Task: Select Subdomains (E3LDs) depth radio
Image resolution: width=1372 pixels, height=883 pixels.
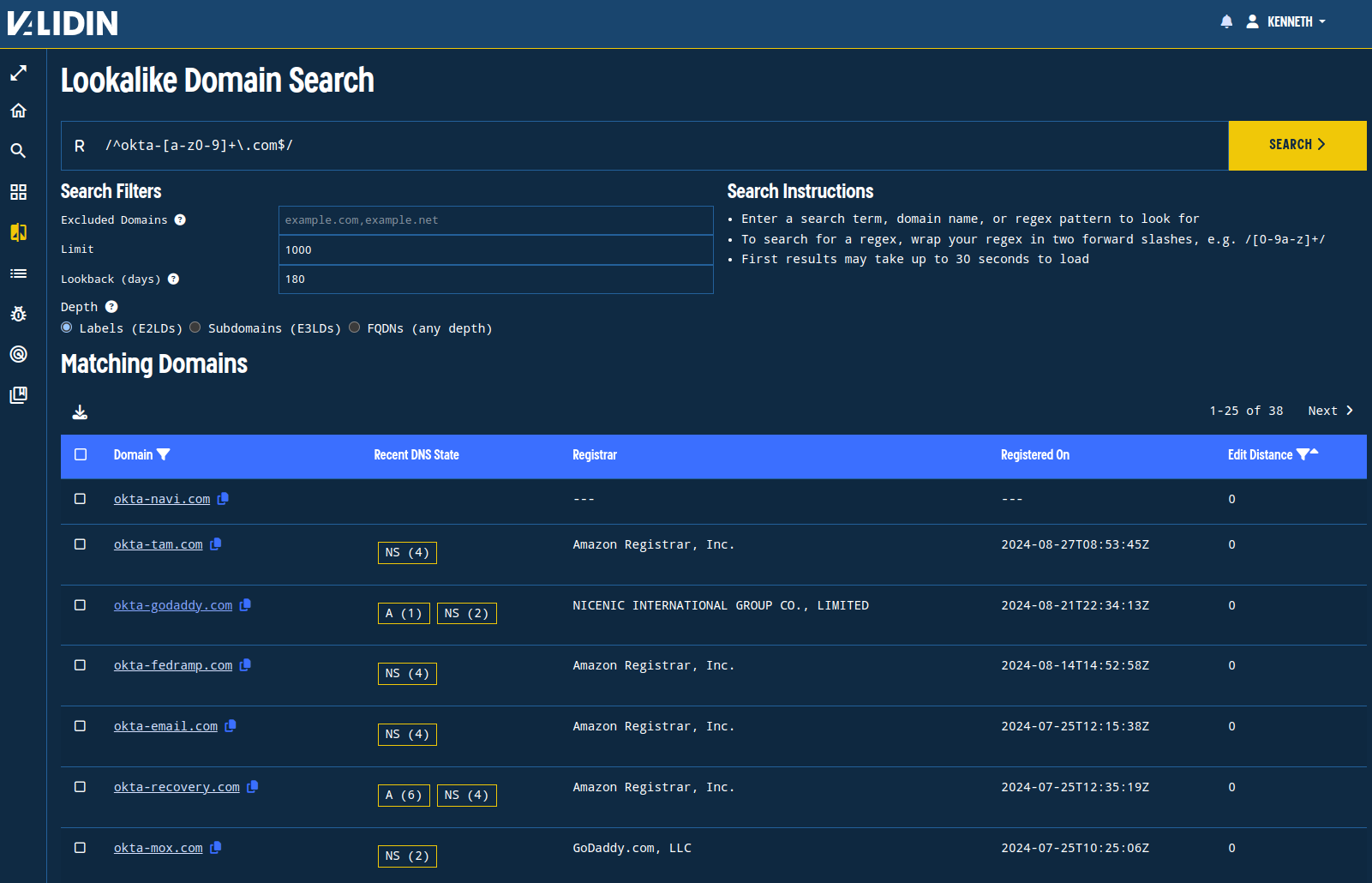Action: point(195,327)
